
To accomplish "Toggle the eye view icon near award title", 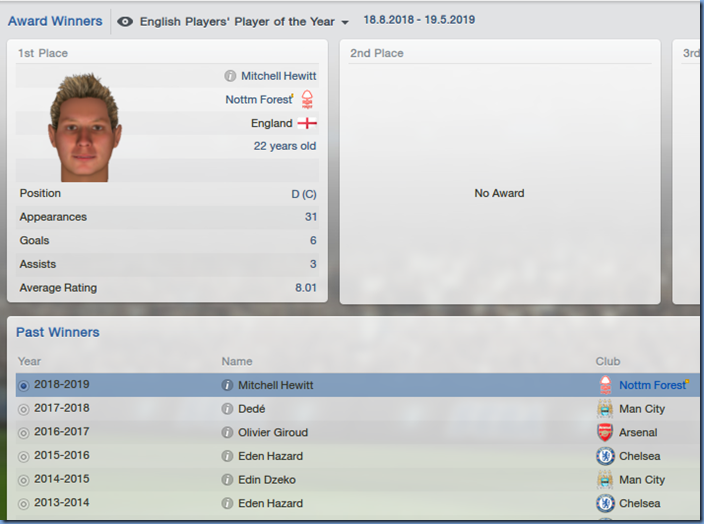I will pos(125,22).
